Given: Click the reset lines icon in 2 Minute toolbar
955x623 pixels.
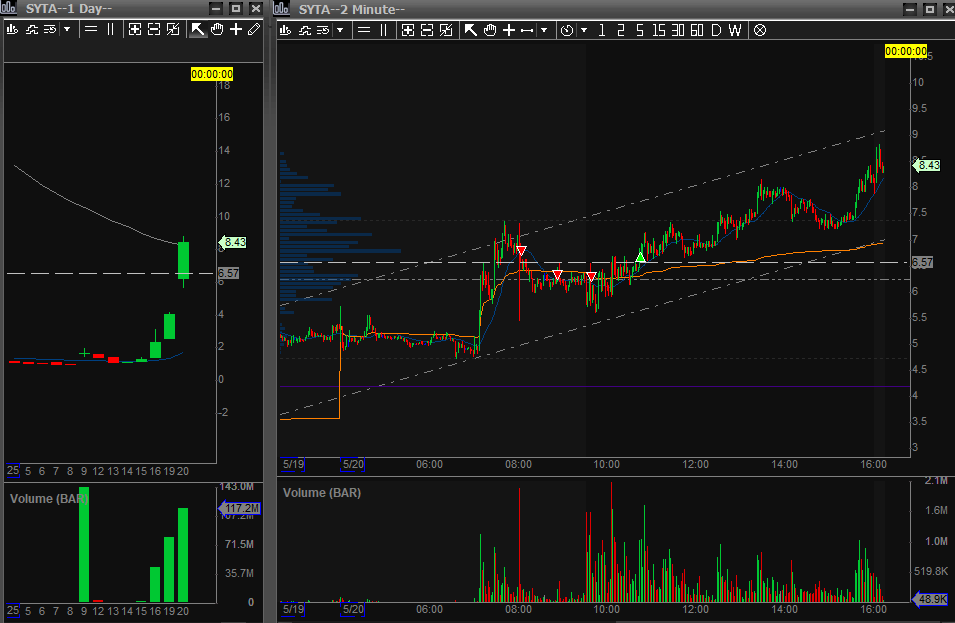Looking at the screenshot, I should (323, 30).
